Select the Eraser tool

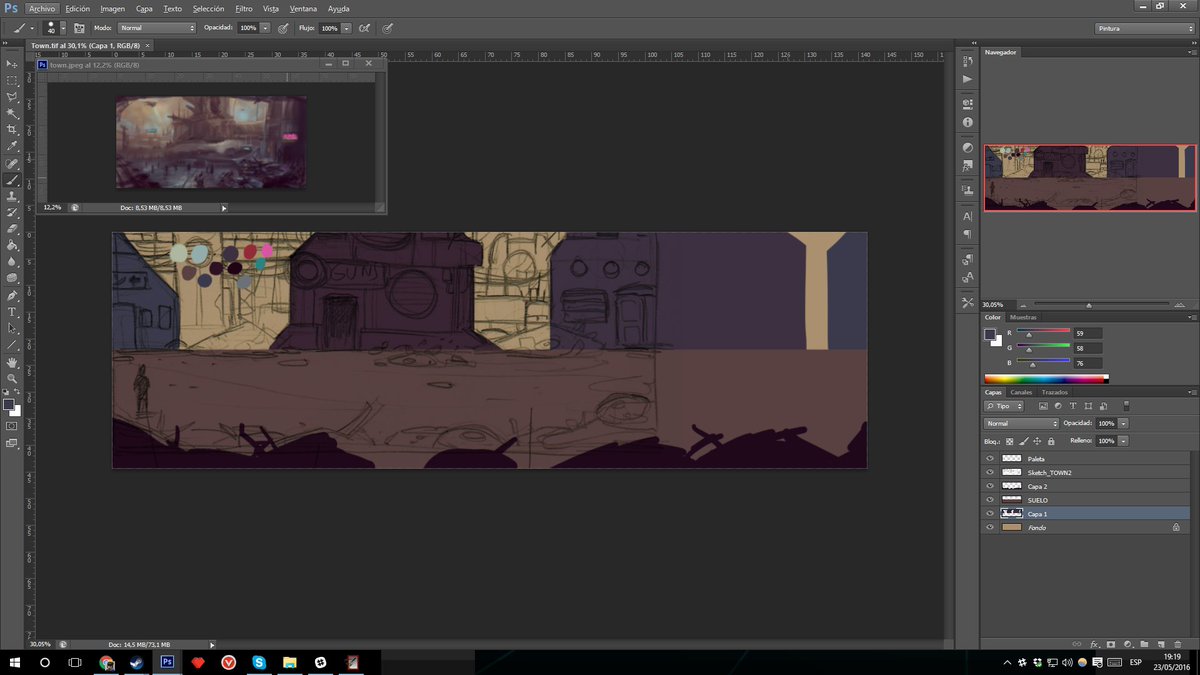coord(12,229)
